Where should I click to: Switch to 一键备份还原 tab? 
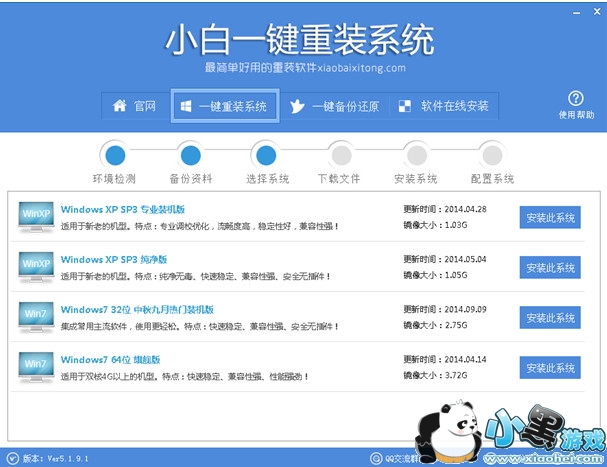point(335,106)
